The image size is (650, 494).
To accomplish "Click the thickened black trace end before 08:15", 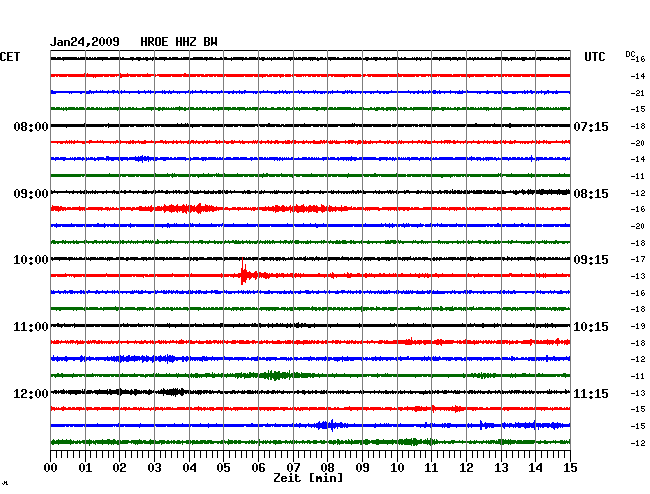I will point(543,192).
